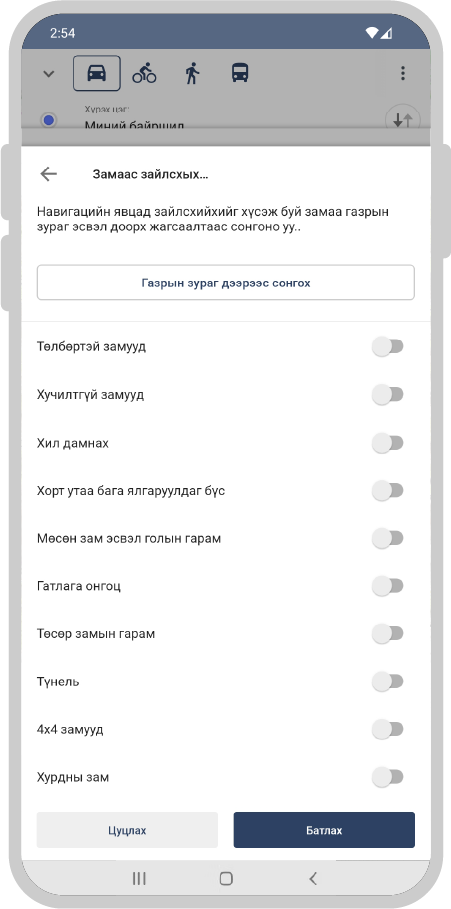
Task: Tap the swap start and destination icon
Action: coord(402,120)
